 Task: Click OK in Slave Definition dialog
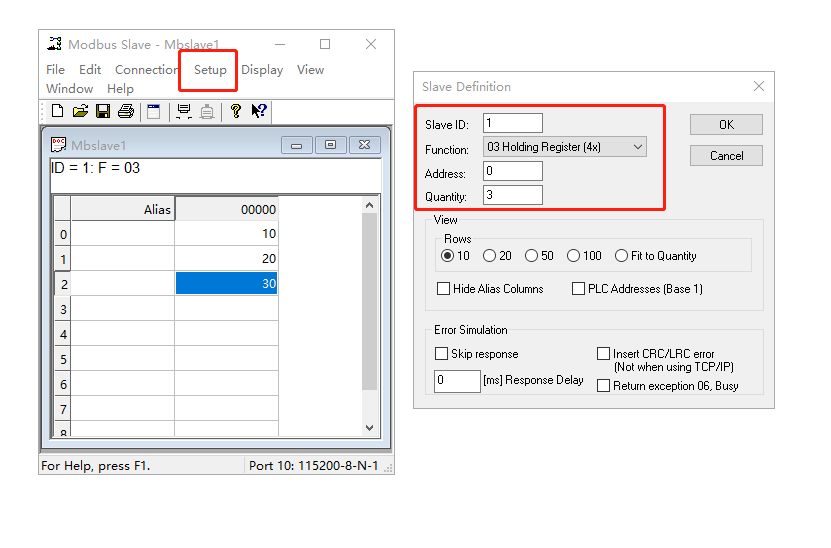[x=726, y=125]
